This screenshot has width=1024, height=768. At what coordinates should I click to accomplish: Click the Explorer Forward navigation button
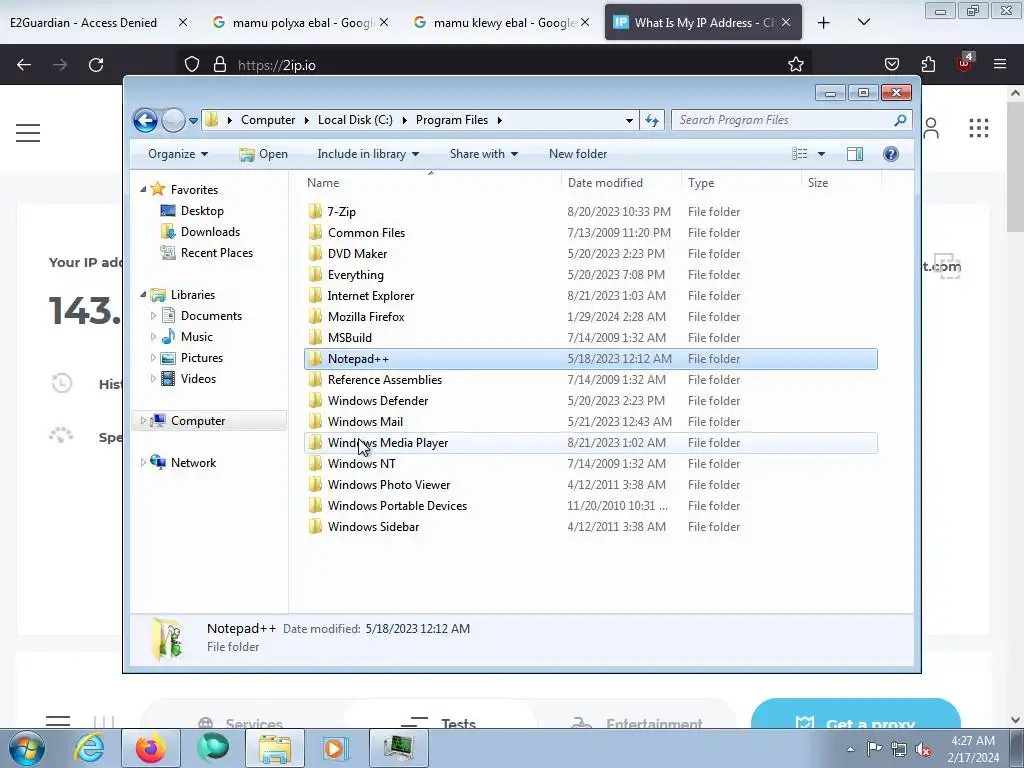click(x=173, y=120)
